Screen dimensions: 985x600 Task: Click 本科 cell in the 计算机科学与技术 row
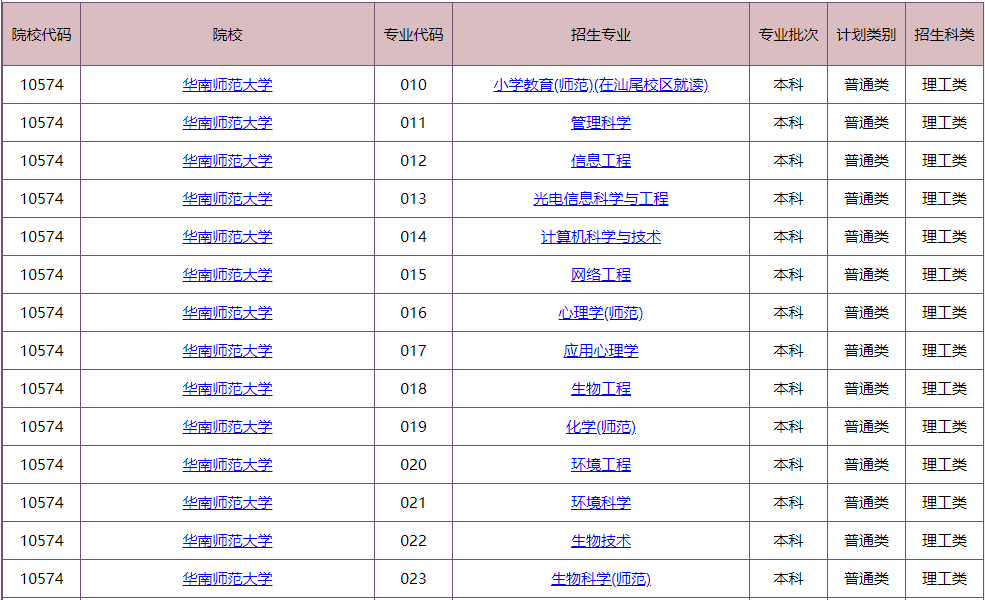point(788,237)
